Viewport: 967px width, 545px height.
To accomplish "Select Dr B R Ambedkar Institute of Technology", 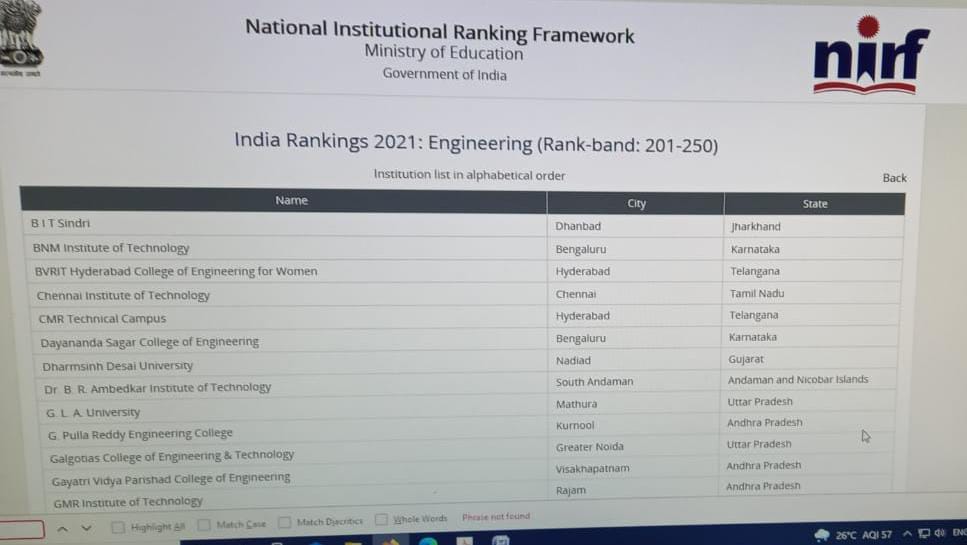I will tap(157, 388).
